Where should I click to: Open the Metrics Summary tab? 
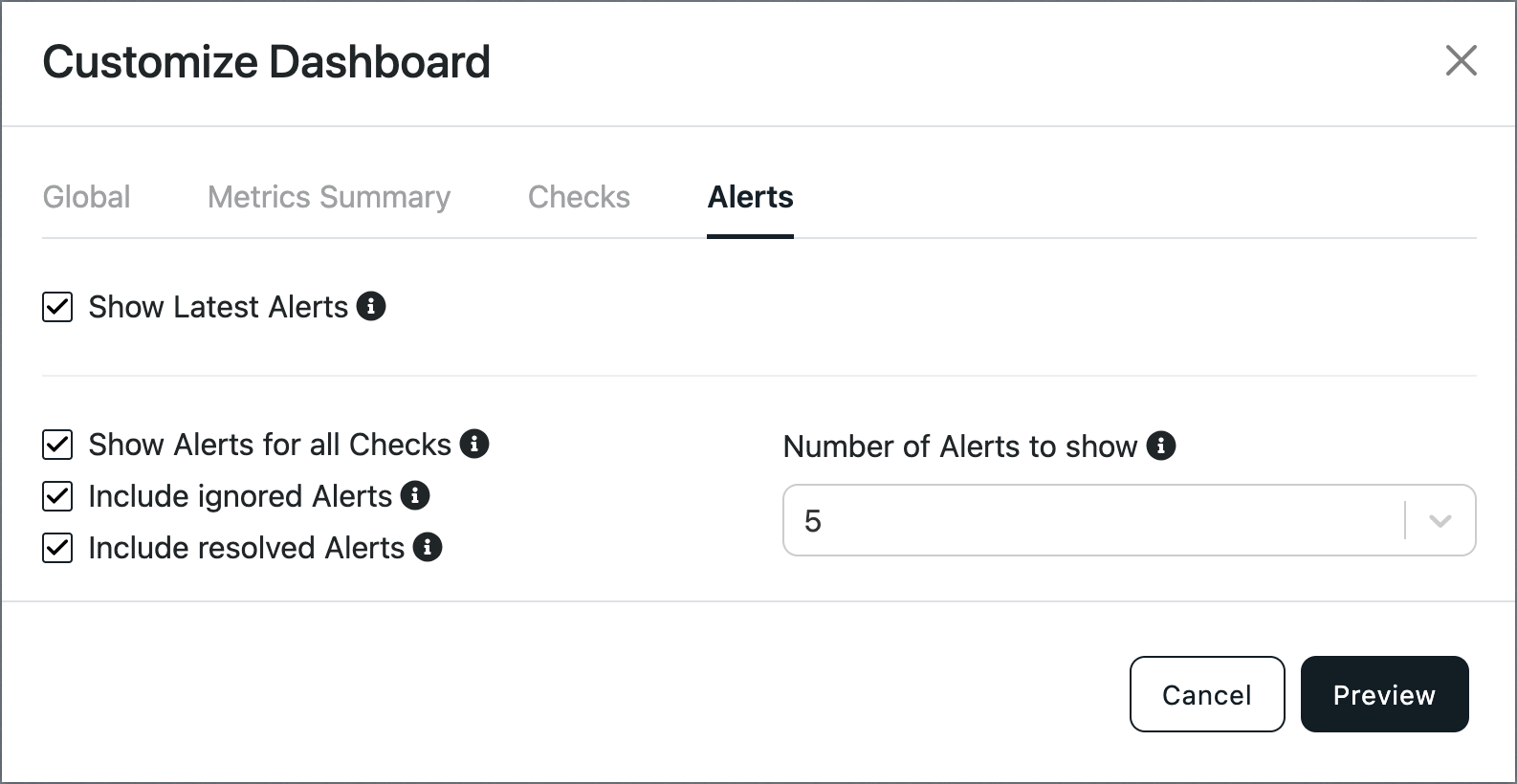click(x=329, y=197)
